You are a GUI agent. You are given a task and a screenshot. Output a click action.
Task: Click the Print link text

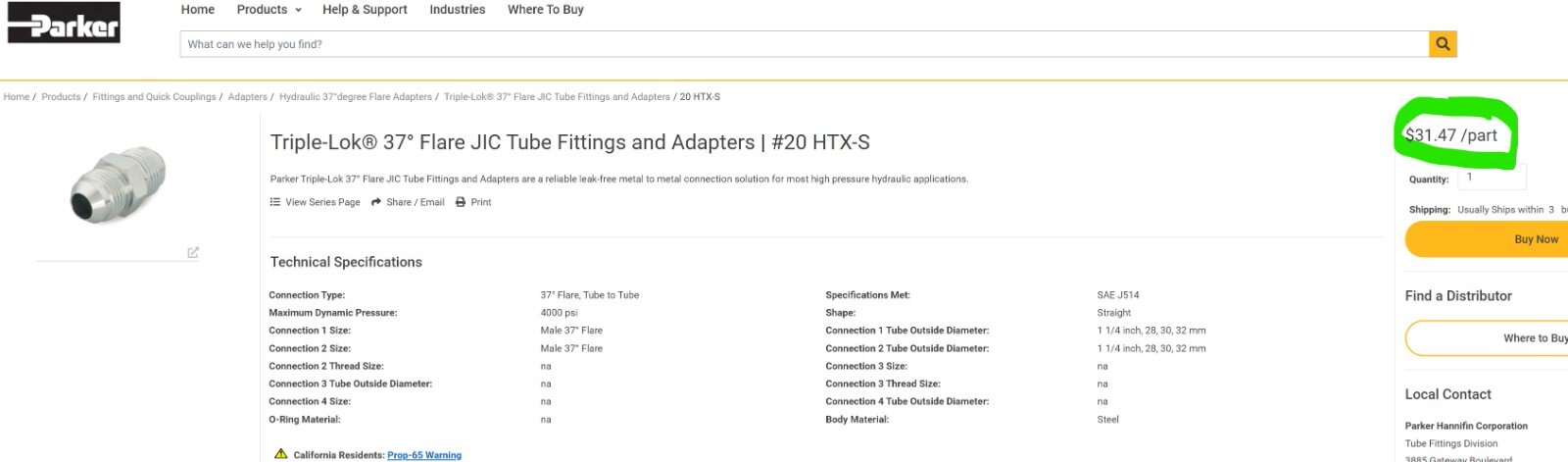tap(481, 202)
